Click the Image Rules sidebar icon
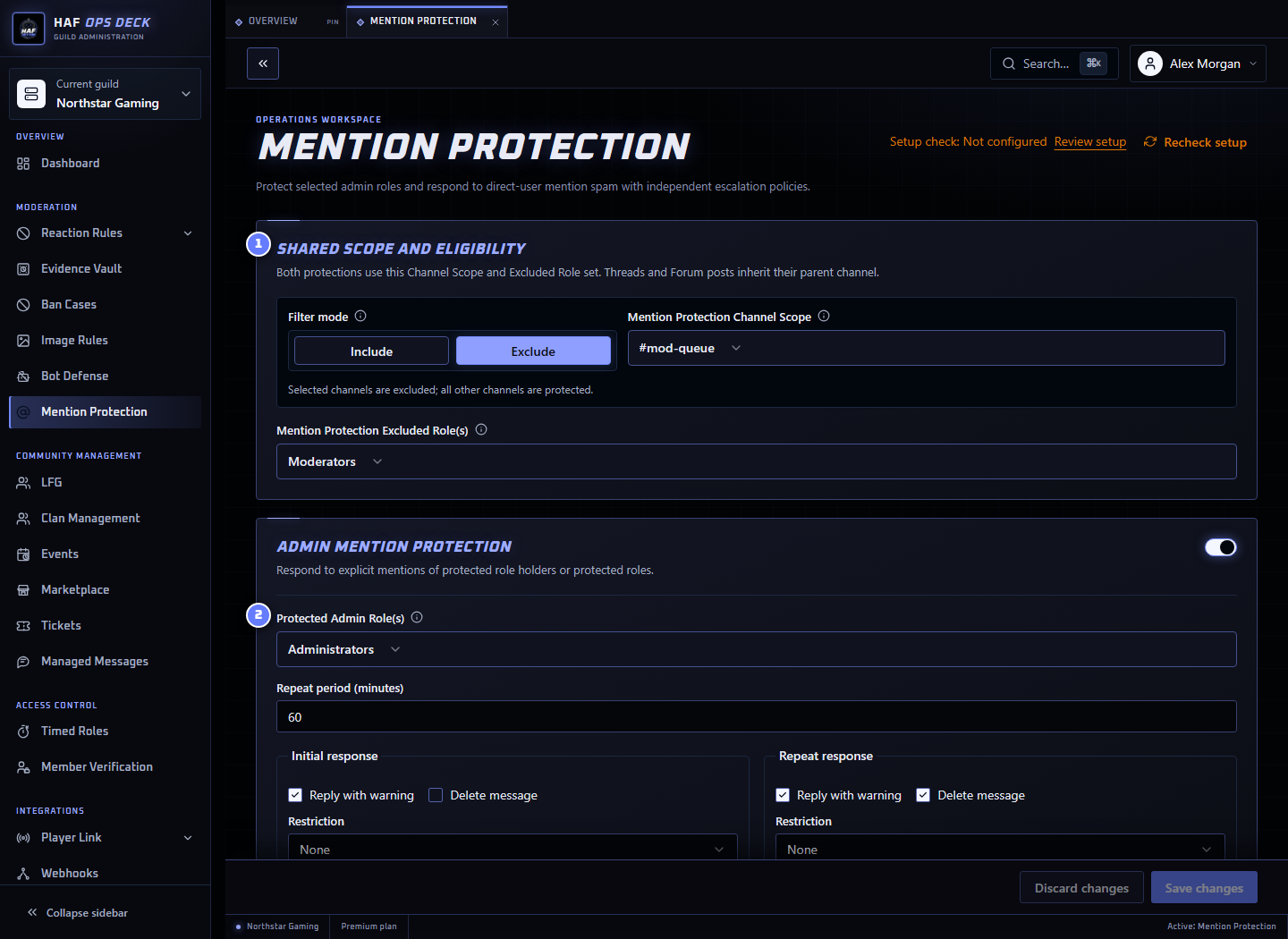The height and width of the screenshot is (939, 1288). pyautogui.click(x=23, y=341)
